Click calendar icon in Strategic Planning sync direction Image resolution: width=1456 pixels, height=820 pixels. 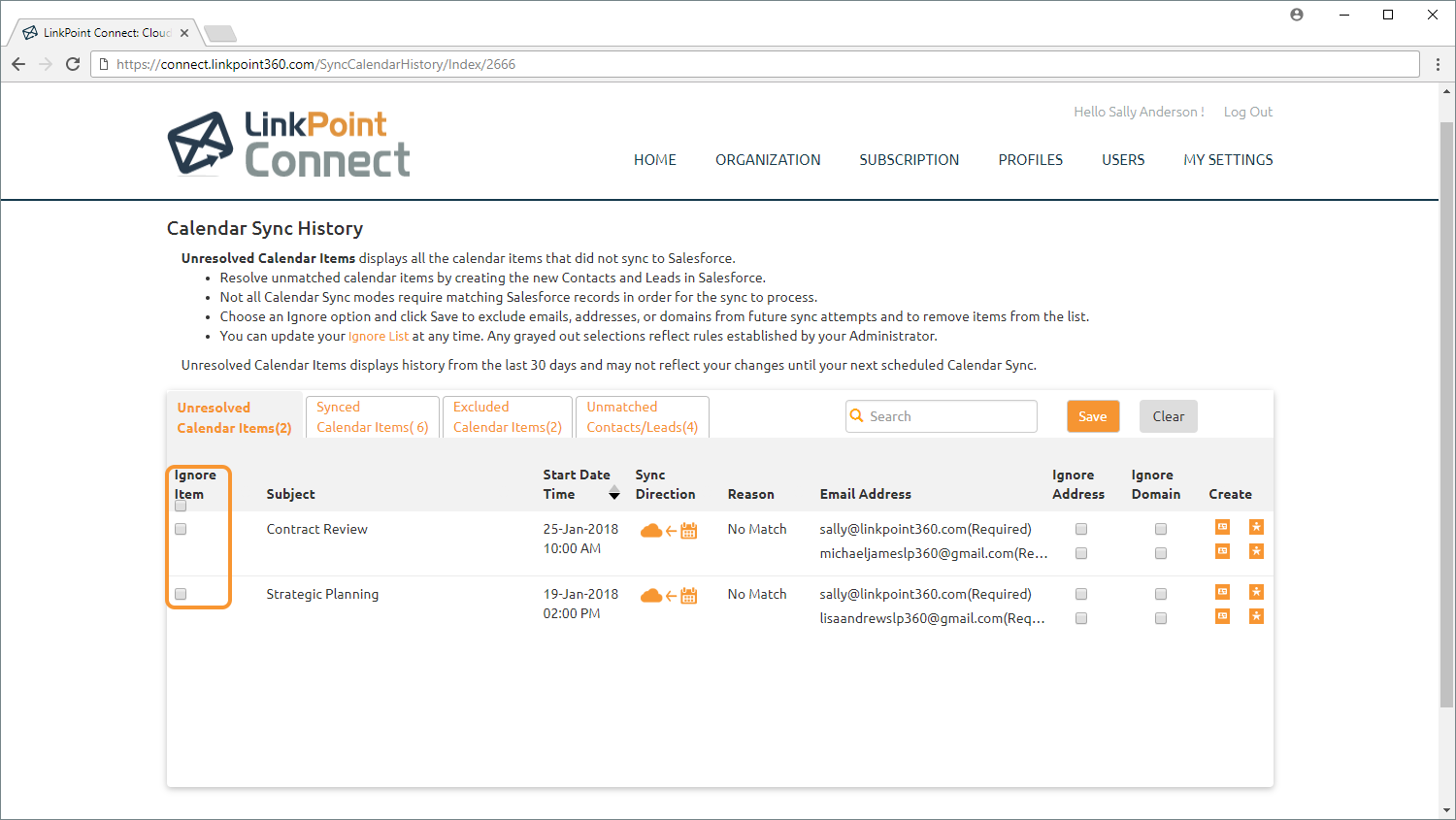689,596
